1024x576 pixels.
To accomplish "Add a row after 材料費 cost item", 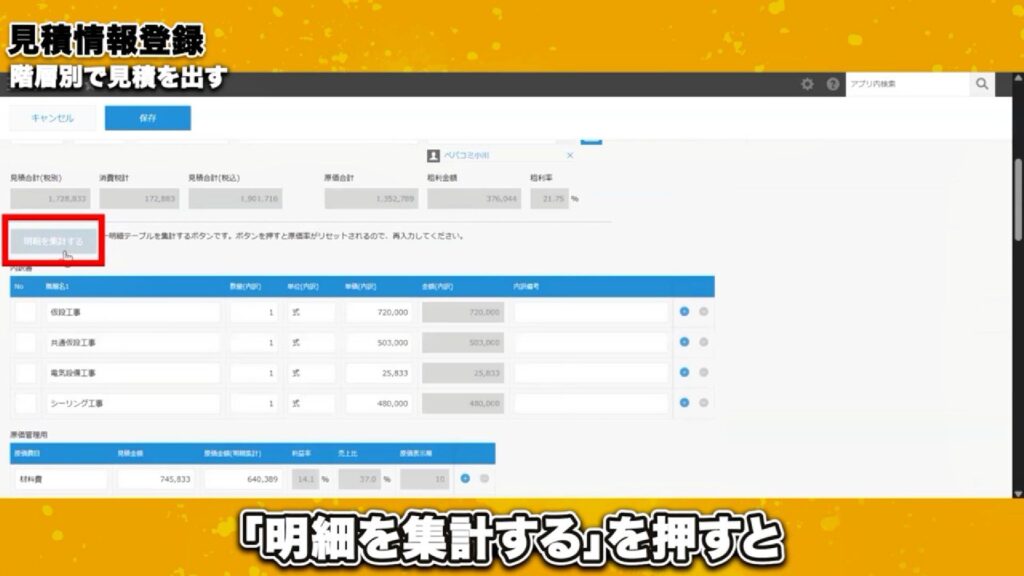I will [x=465, y=478].
